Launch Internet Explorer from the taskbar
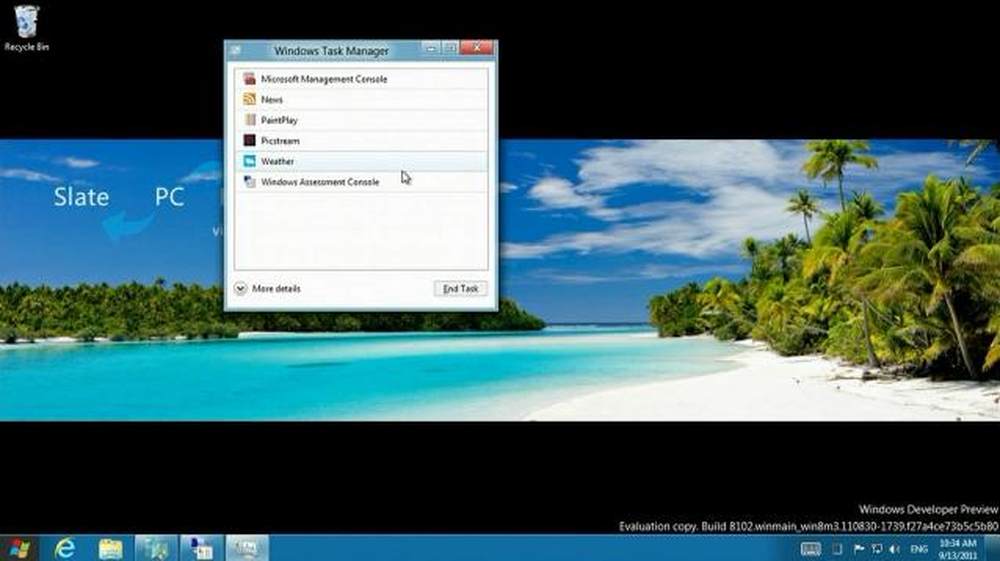The height and width of the screenshot is (561, 1000). click(64, 548)
